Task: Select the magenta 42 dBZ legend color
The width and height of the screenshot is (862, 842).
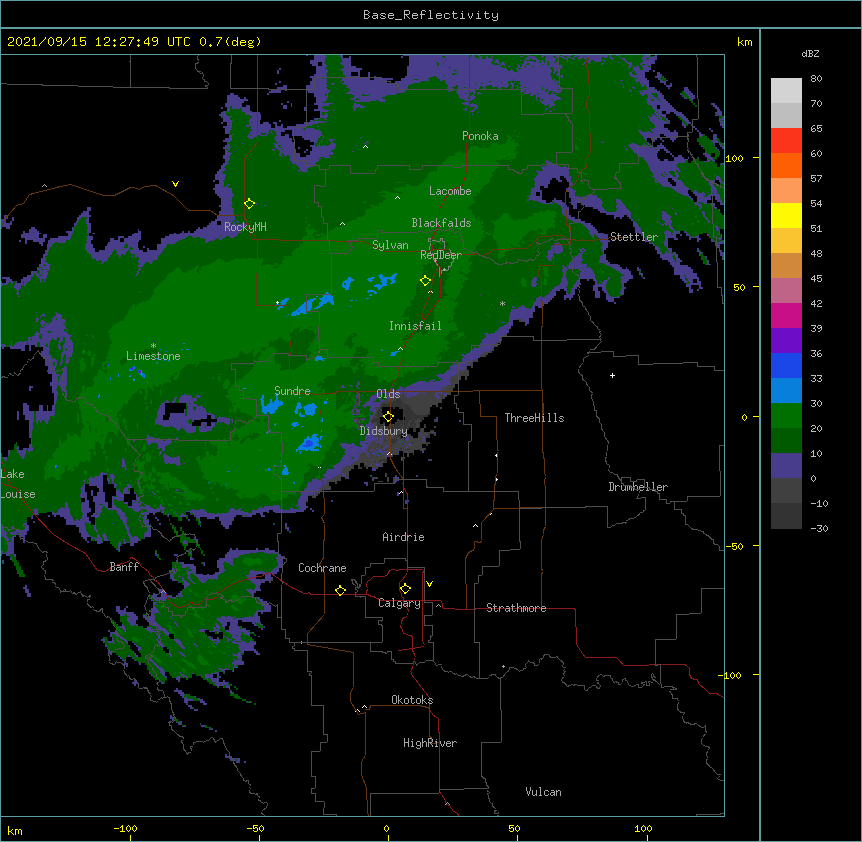Action: pos(786,315)
